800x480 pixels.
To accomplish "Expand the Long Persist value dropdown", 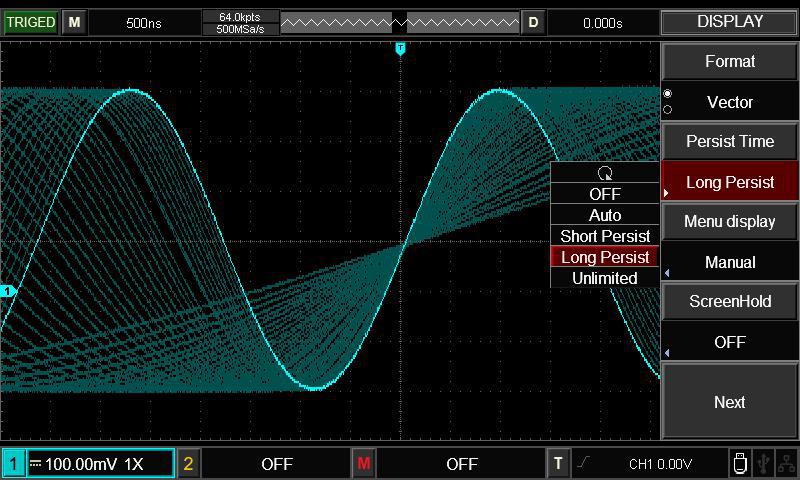I will pyautogui.click(x=730, y=182).
